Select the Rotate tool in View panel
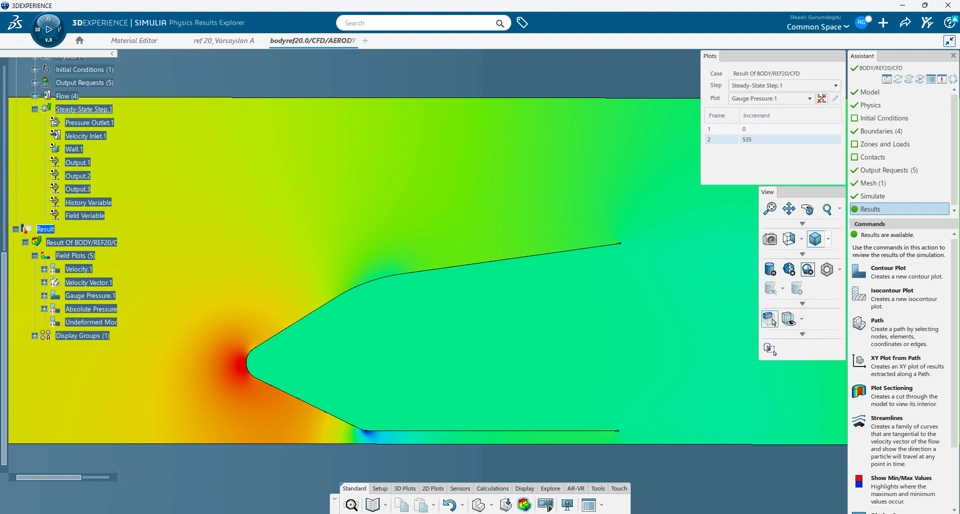This screenshot has width=960, height=514. [808, 209]
